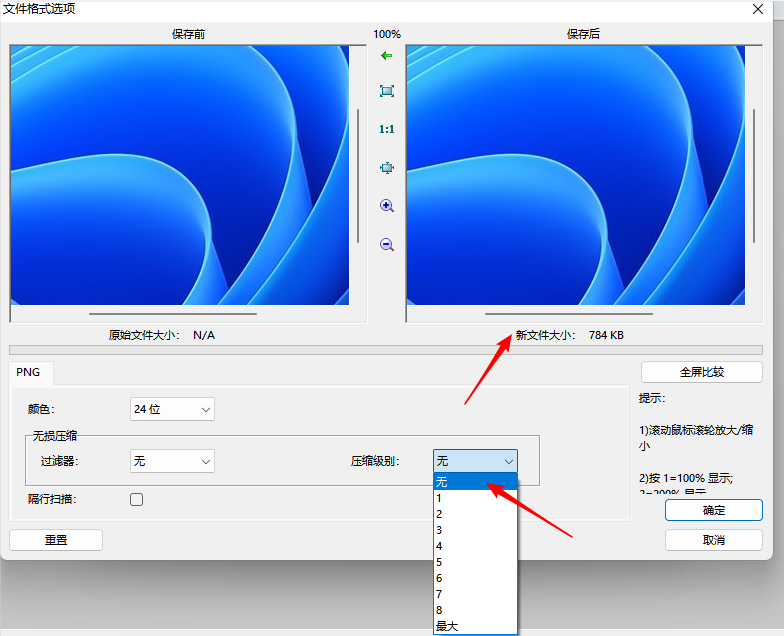Click the 保存前 vertical scrollbar
The height and width of the screenshot is (636, 784).
358,176
